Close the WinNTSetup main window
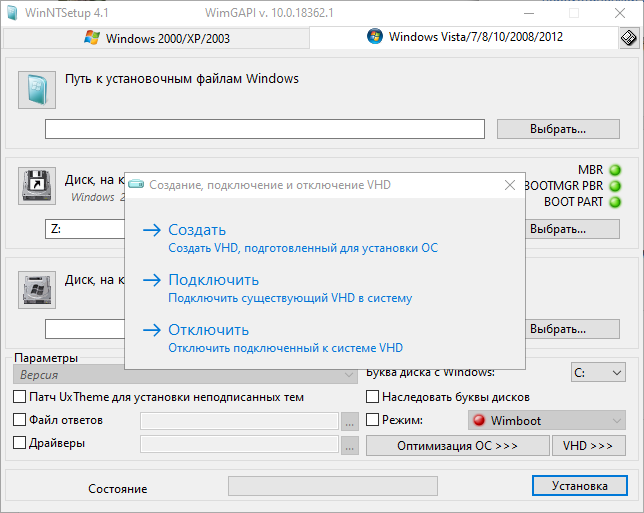Image resolution: width=644 pixels, height=513 pixels. [x=620, y=13]
